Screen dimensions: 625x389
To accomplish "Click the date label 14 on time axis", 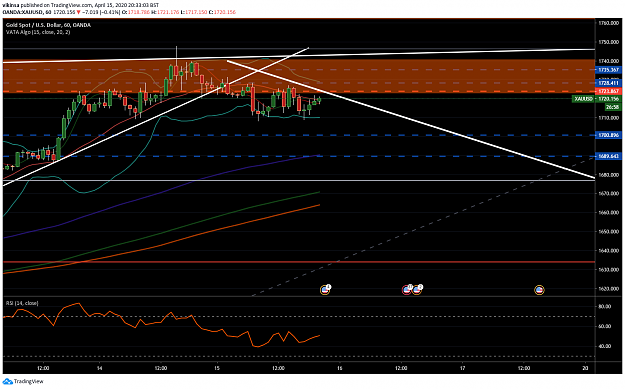I will pos(100,368).
